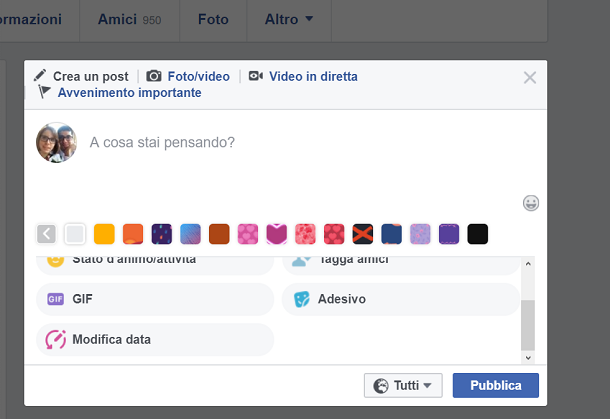Click the Tagga amici person icon
This screenshot has width=610, height=419.
click(301, 261)
